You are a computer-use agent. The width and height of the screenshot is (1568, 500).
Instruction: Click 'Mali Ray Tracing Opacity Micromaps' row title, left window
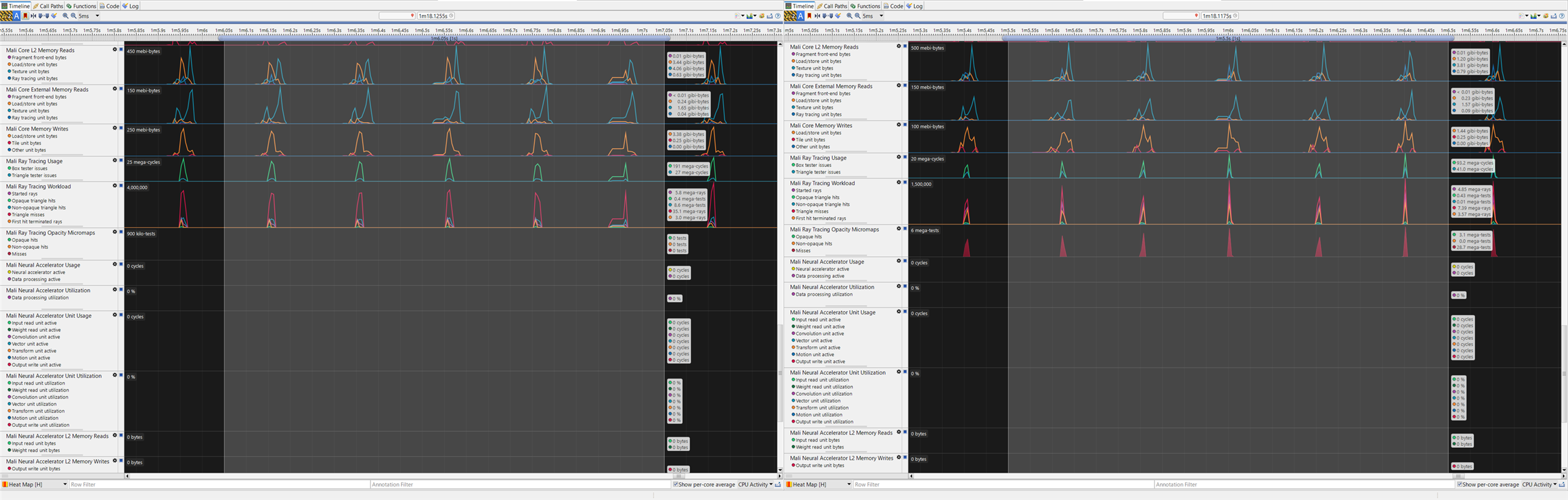51,233
